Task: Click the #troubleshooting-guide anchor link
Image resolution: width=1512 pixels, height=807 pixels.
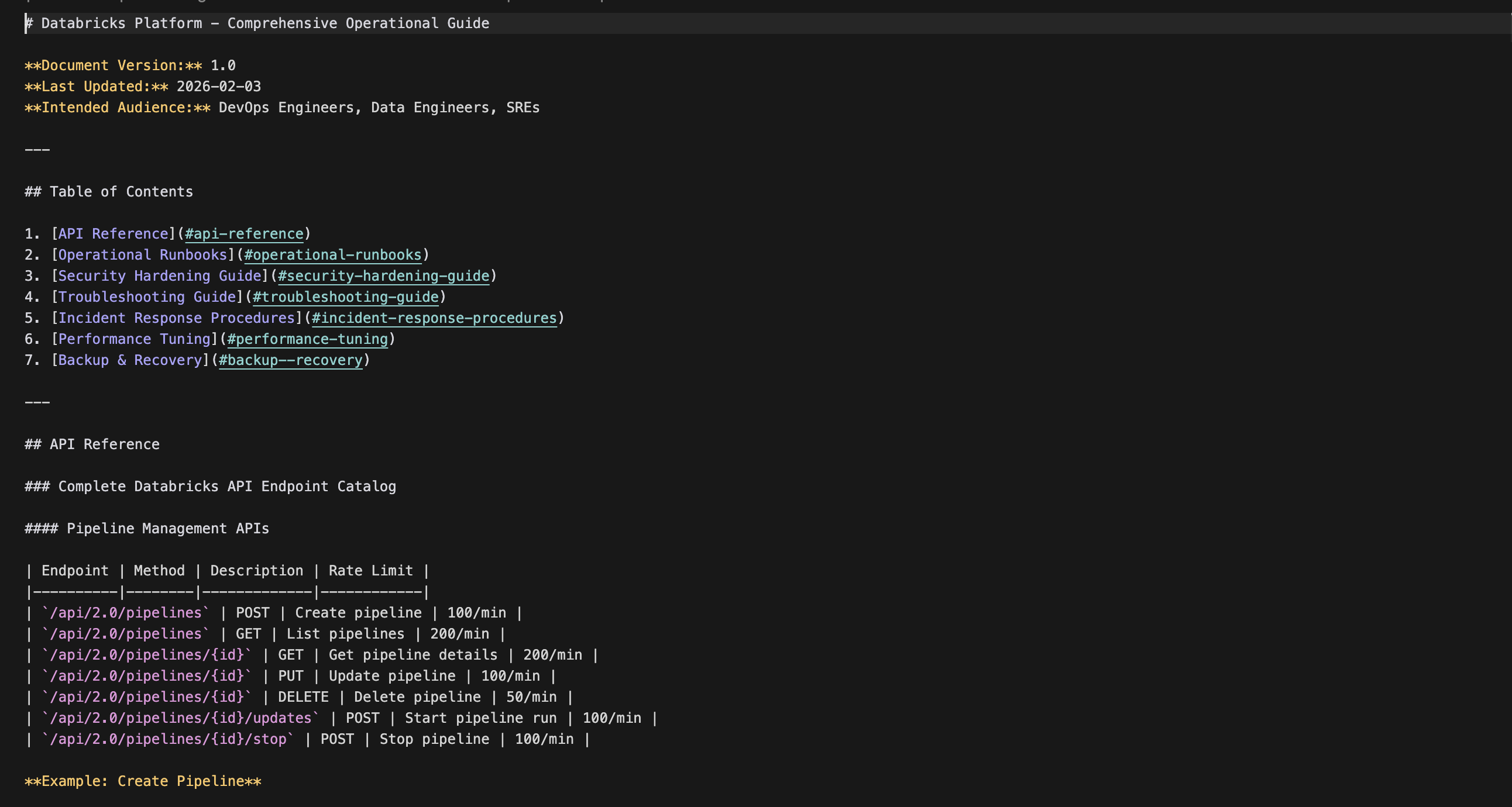Action: point(345,297)
